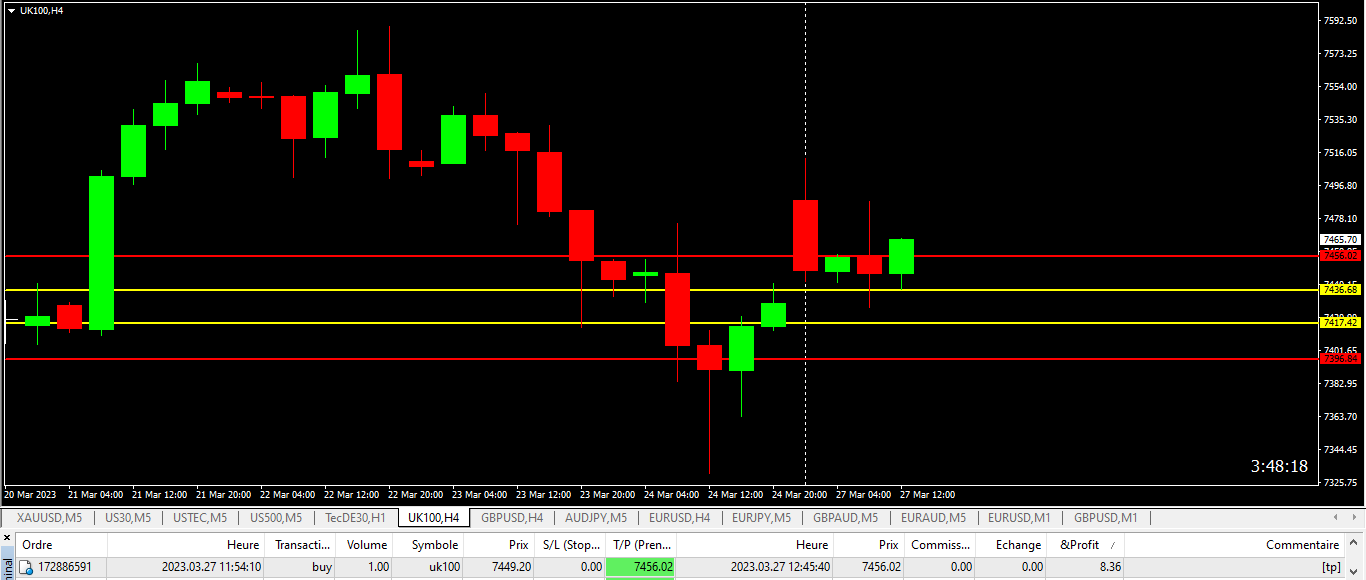Switch to the EURAUD,M5 chart tab
Image resolution: width=1366 pixels, height=580 pixels.
coord(933,518)
